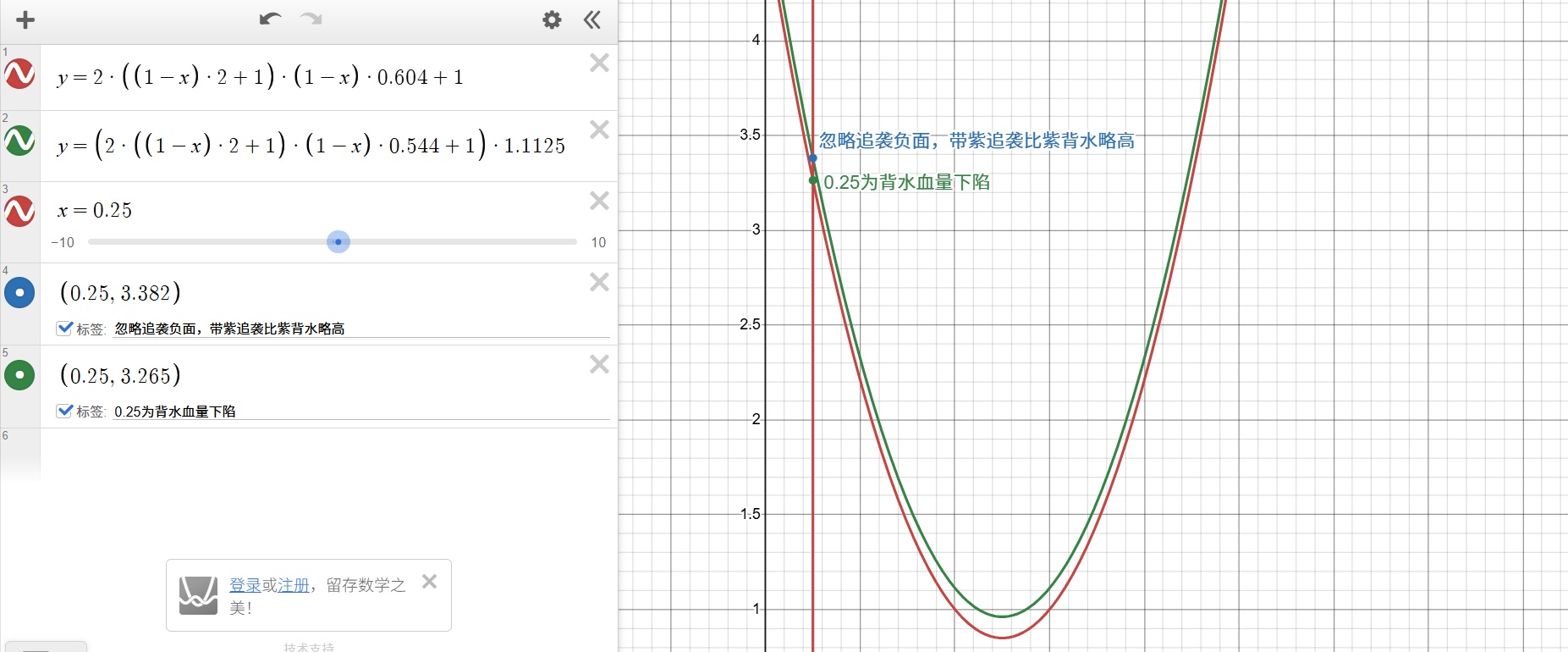Undo the last action
This screenshot has height=652, width=1568.
pyautogui.click(x=270, y=19)
